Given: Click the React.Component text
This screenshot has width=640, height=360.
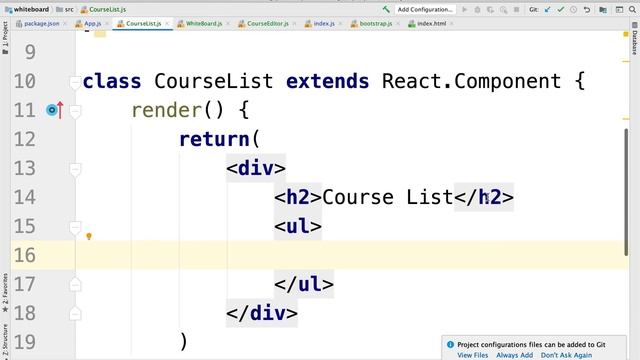Looking at the screenshot, I should click(471, 81).
